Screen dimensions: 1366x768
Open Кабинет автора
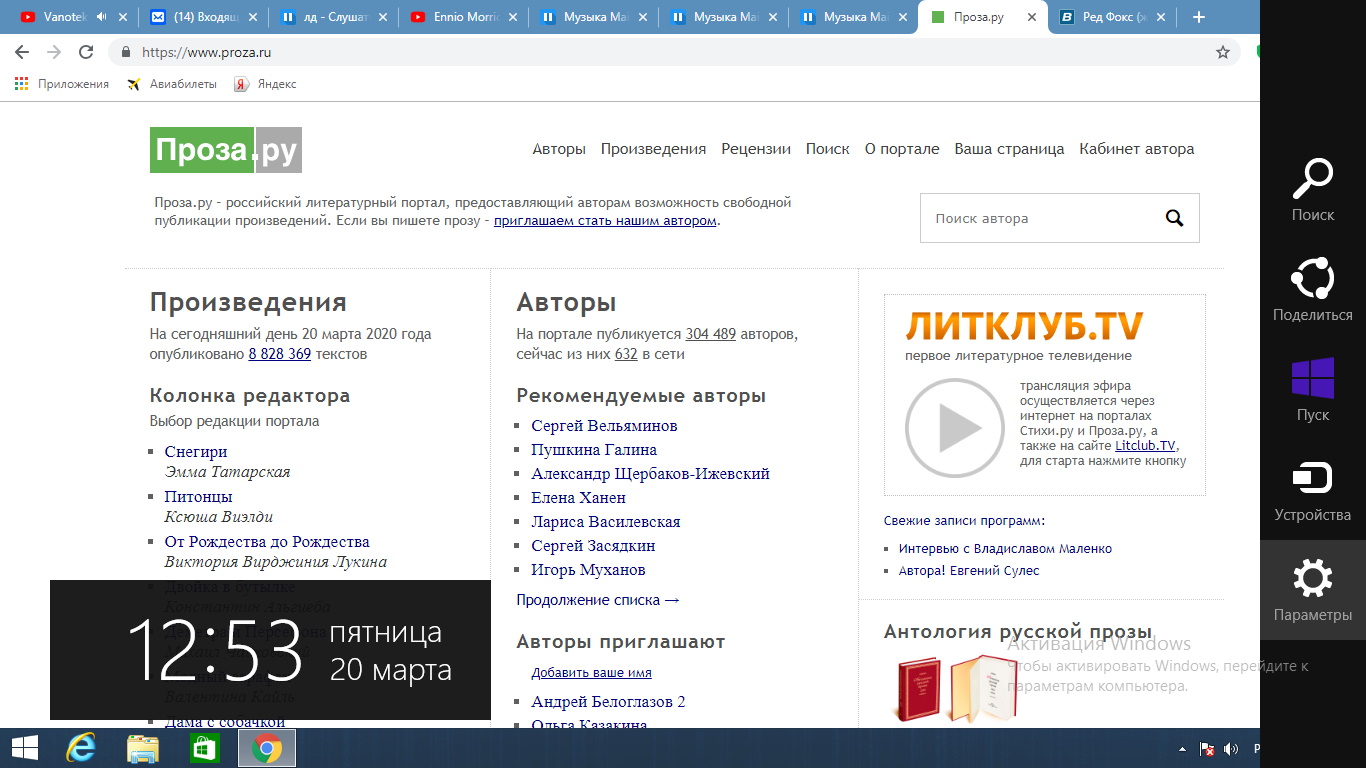tap(1137, 149)
